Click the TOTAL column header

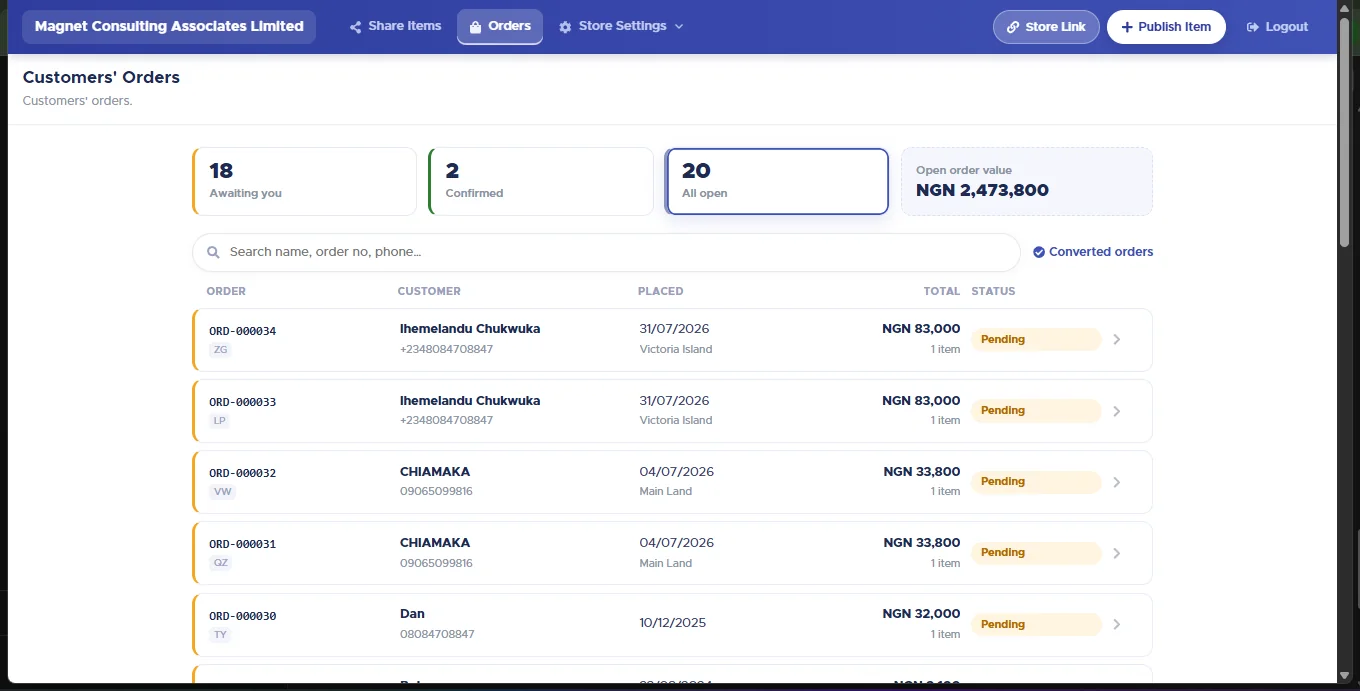(x=942, y=291)
